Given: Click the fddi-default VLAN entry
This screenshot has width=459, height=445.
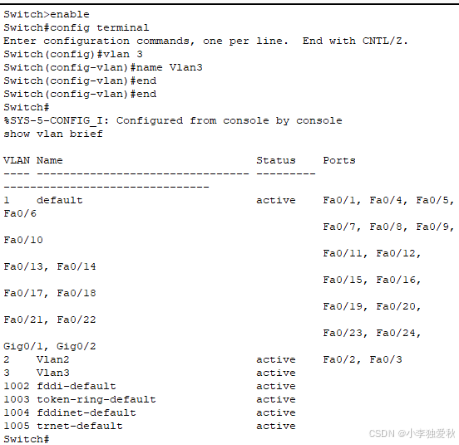Looking at the screenshot, I should coord(76,386).
